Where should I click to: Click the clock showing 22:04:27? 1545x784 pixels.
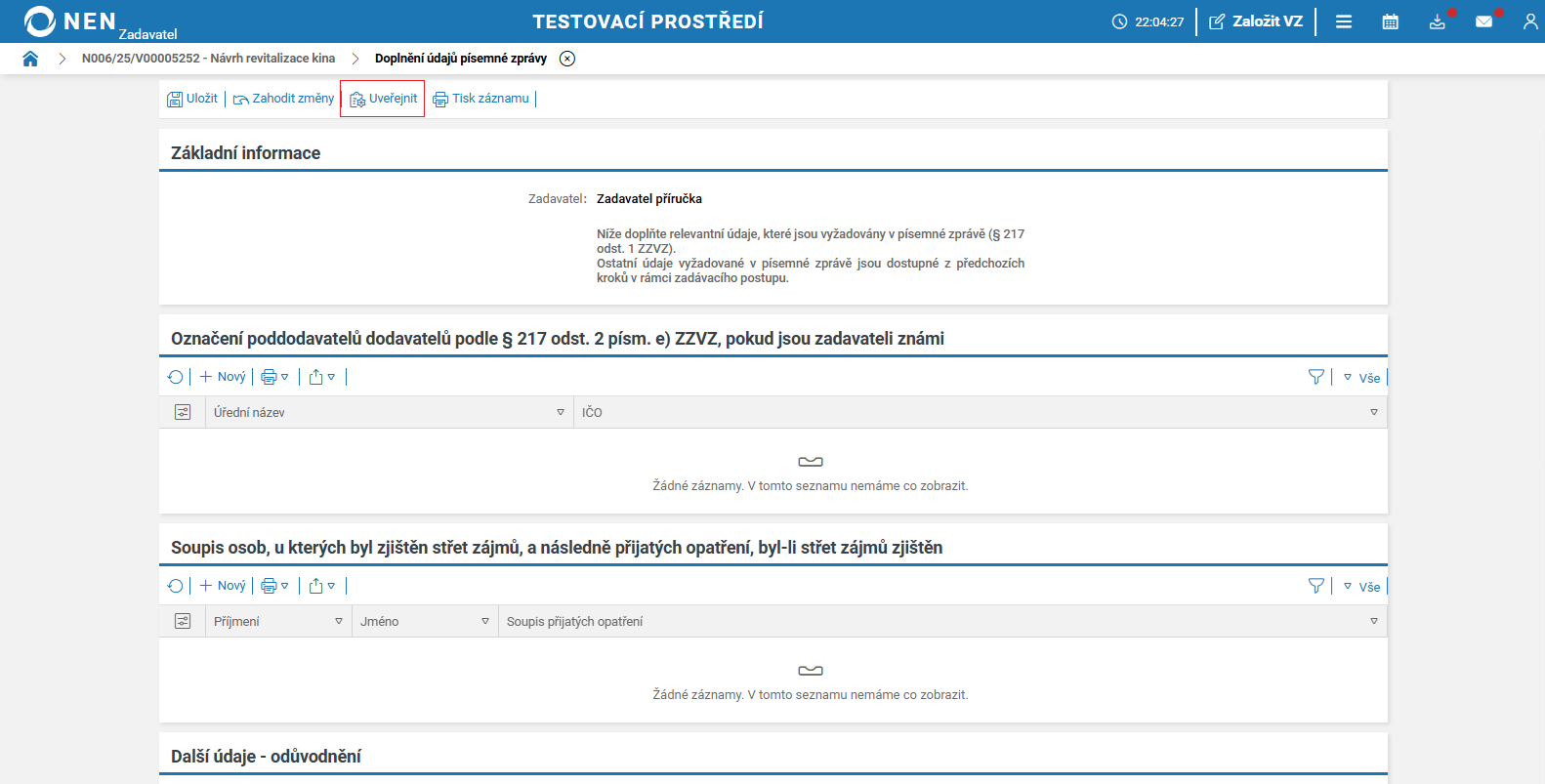pos(1148,21)
